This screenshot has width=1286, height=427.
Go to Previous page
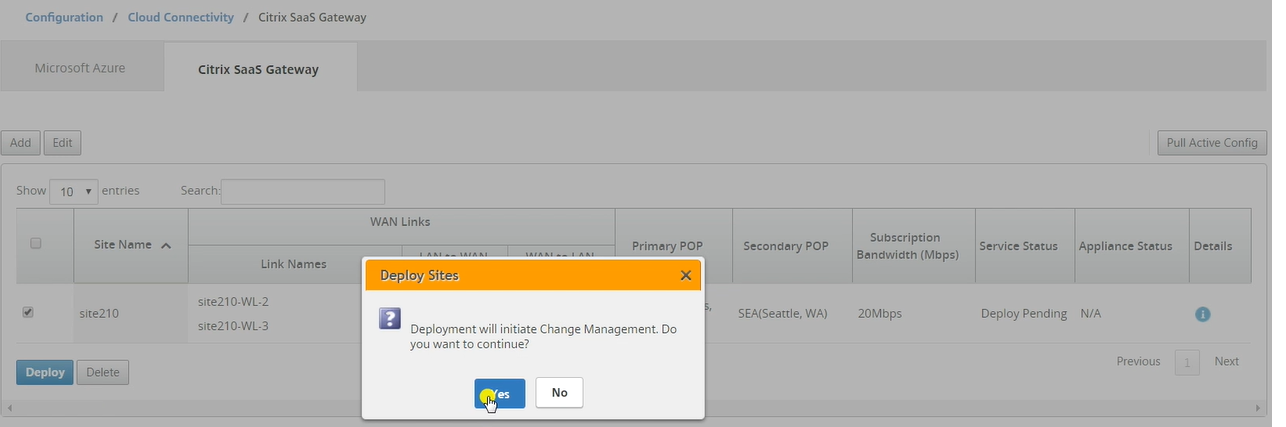[x=1138, y=362]
